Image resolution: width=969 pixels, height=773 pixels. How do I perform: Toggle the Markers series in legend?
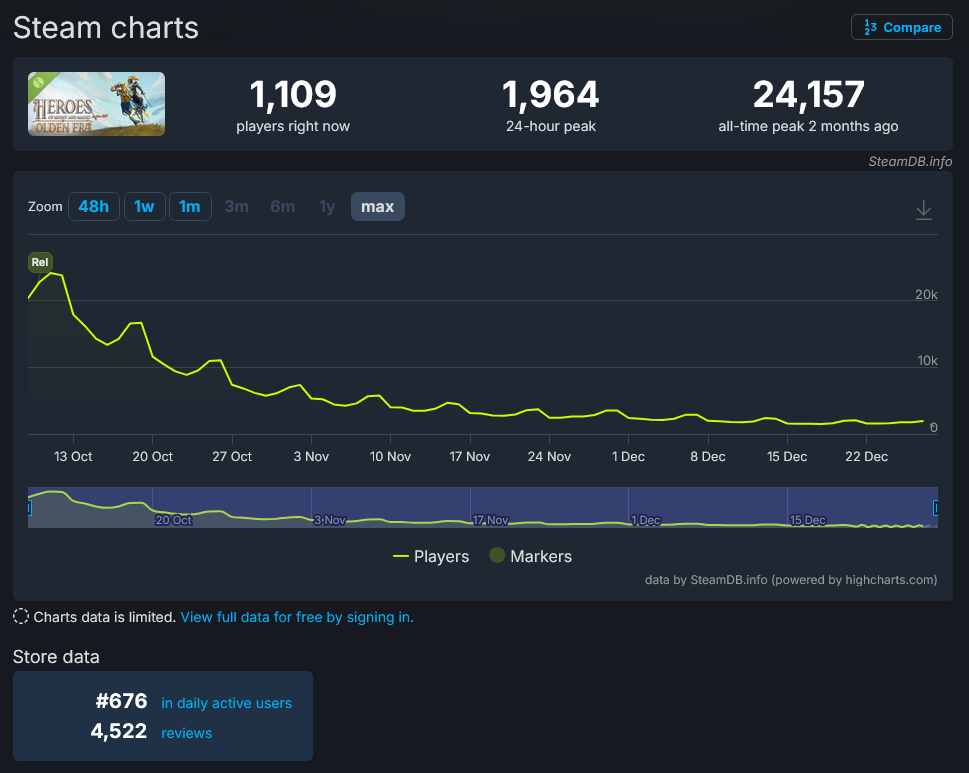click(530, 556)
